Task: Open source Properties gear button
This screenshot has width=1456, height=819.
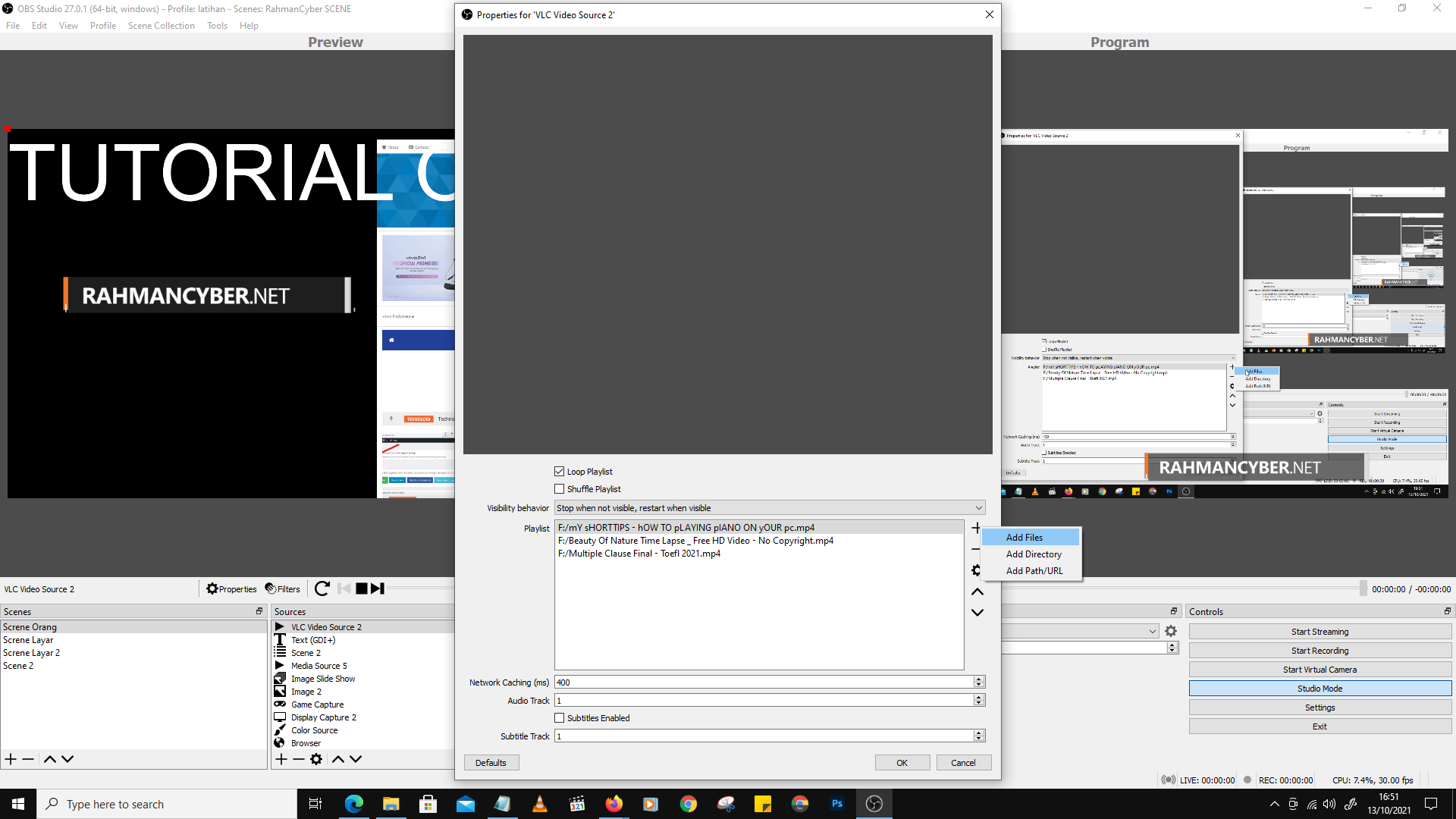Action: [232, 589]
